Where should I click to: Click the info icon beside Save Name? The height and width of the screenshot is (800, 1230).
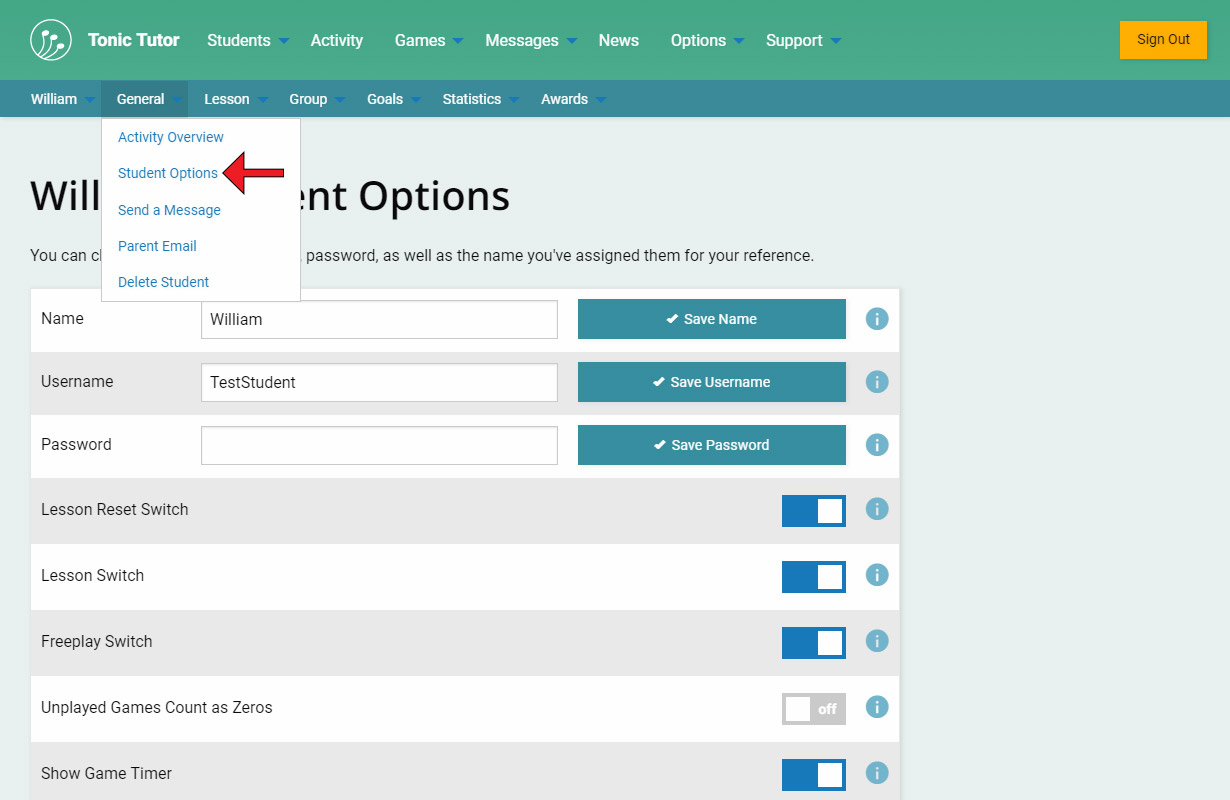(877, 319)
